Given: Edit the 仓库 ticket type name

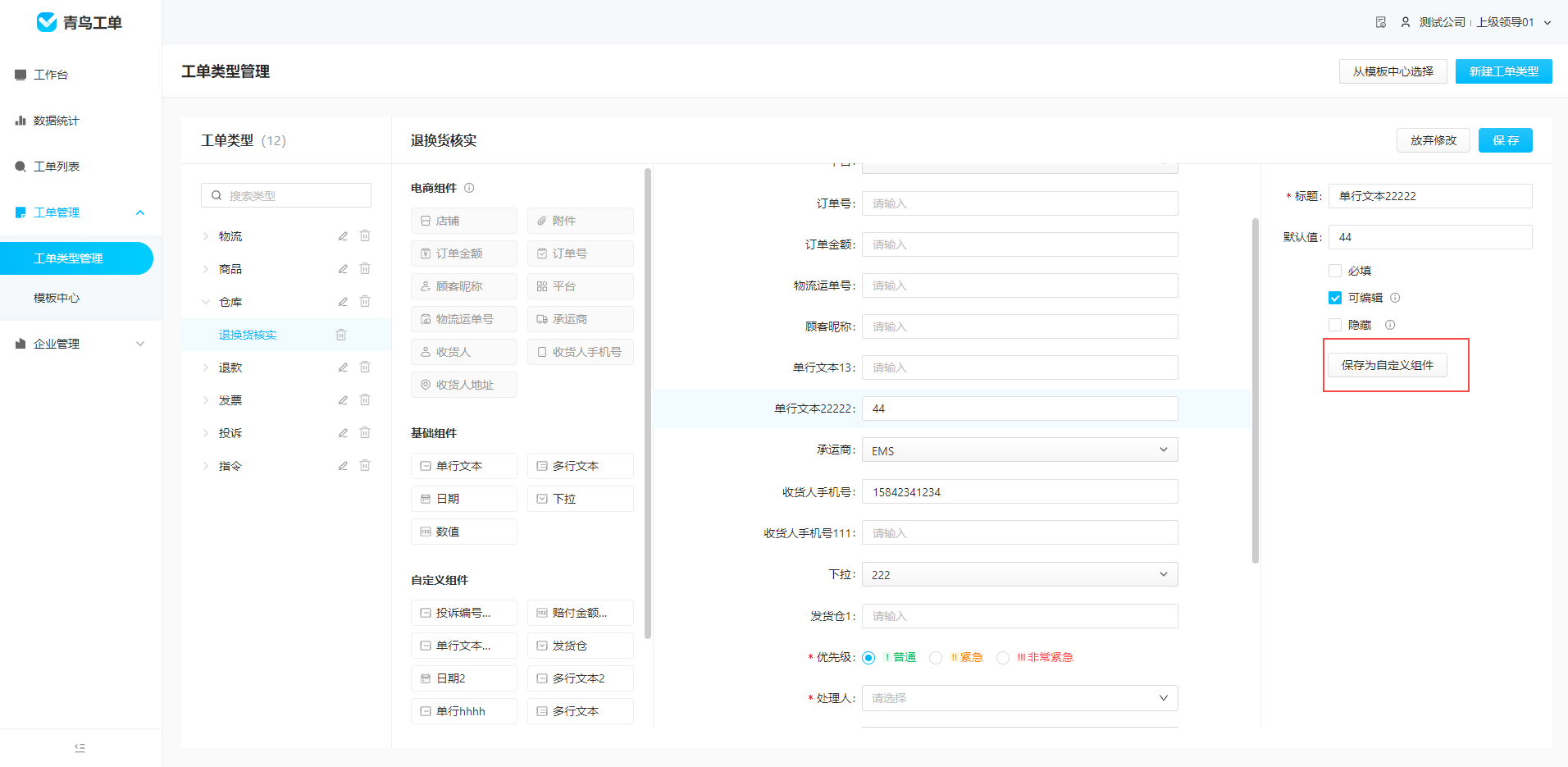Looking at the screenshot, I should pos(343,302).
